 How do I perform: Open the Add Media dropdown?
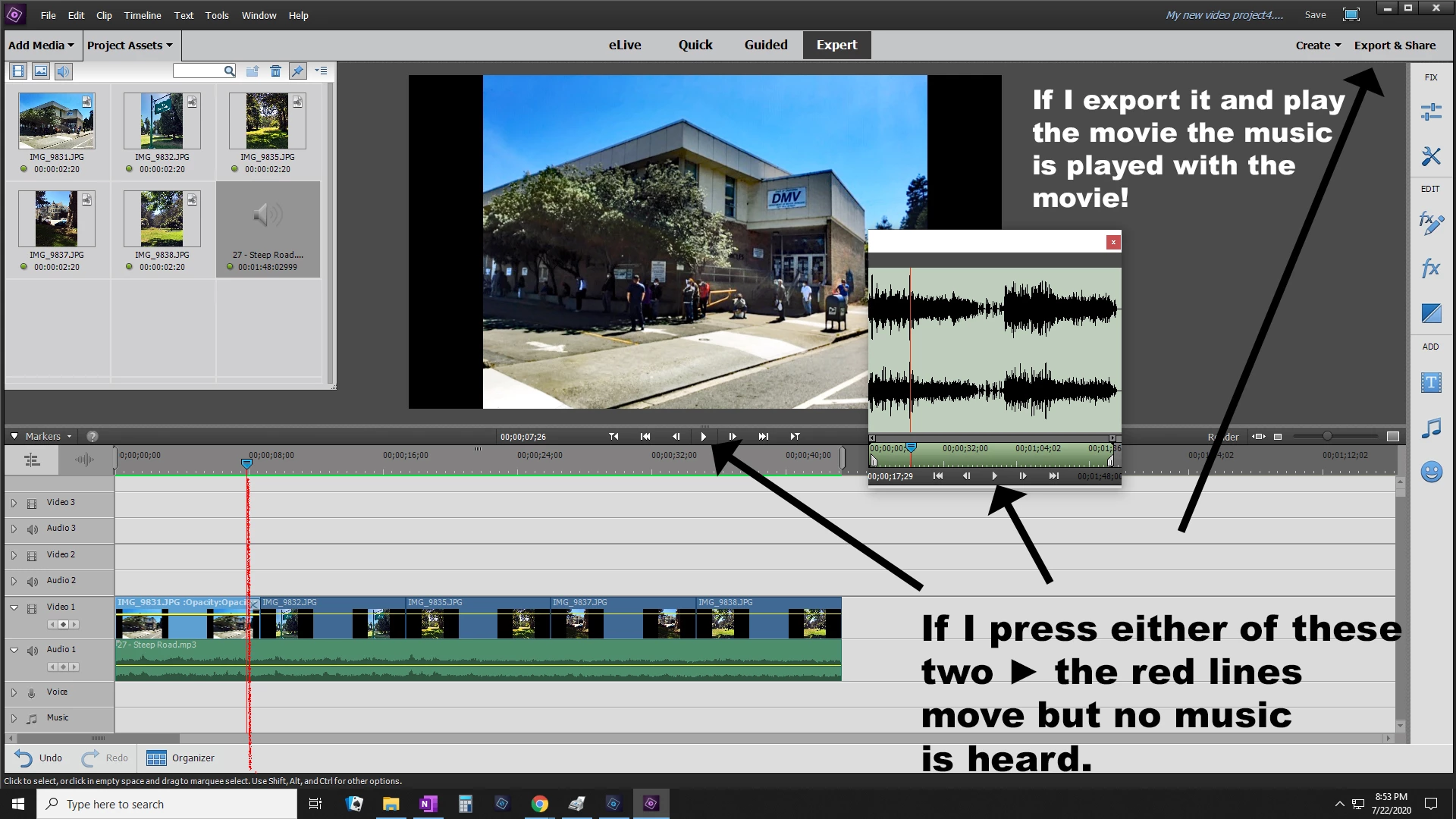pyautogui.click(x=41, y=45)
